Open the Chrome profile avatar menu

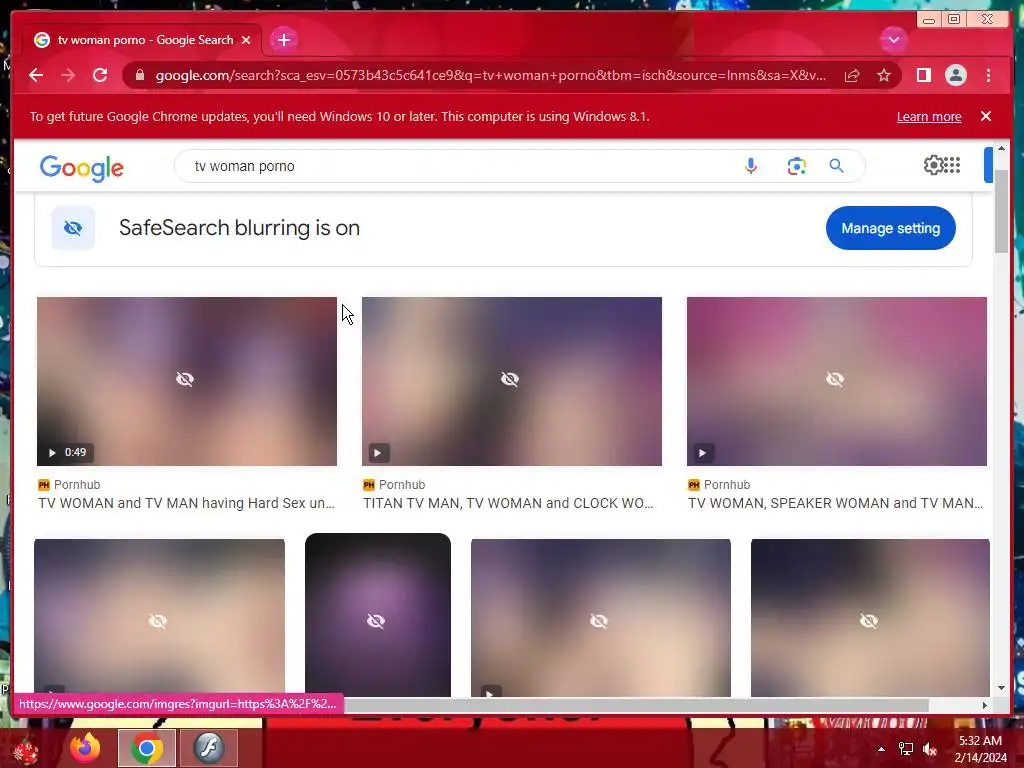pyautogui.click(x=955, y=76)
